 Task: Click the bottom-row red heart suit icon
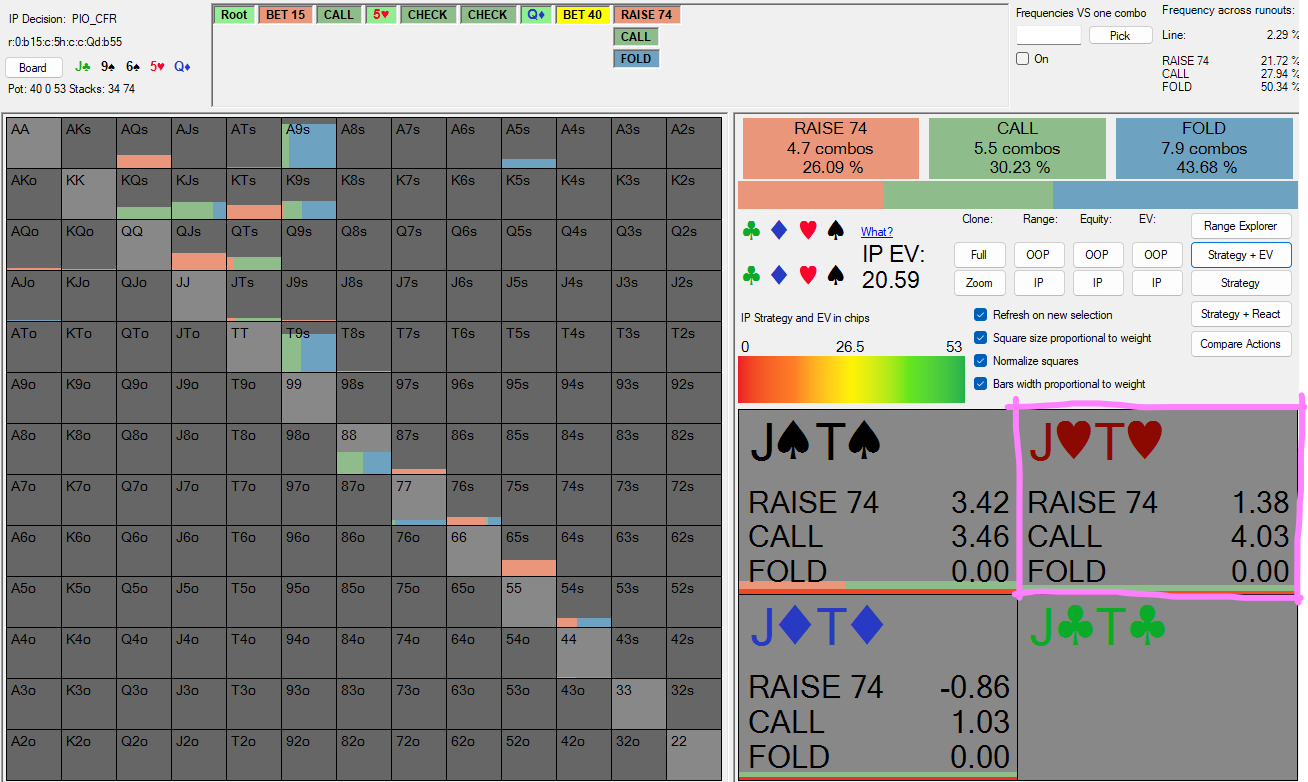(x=808, y=274)
